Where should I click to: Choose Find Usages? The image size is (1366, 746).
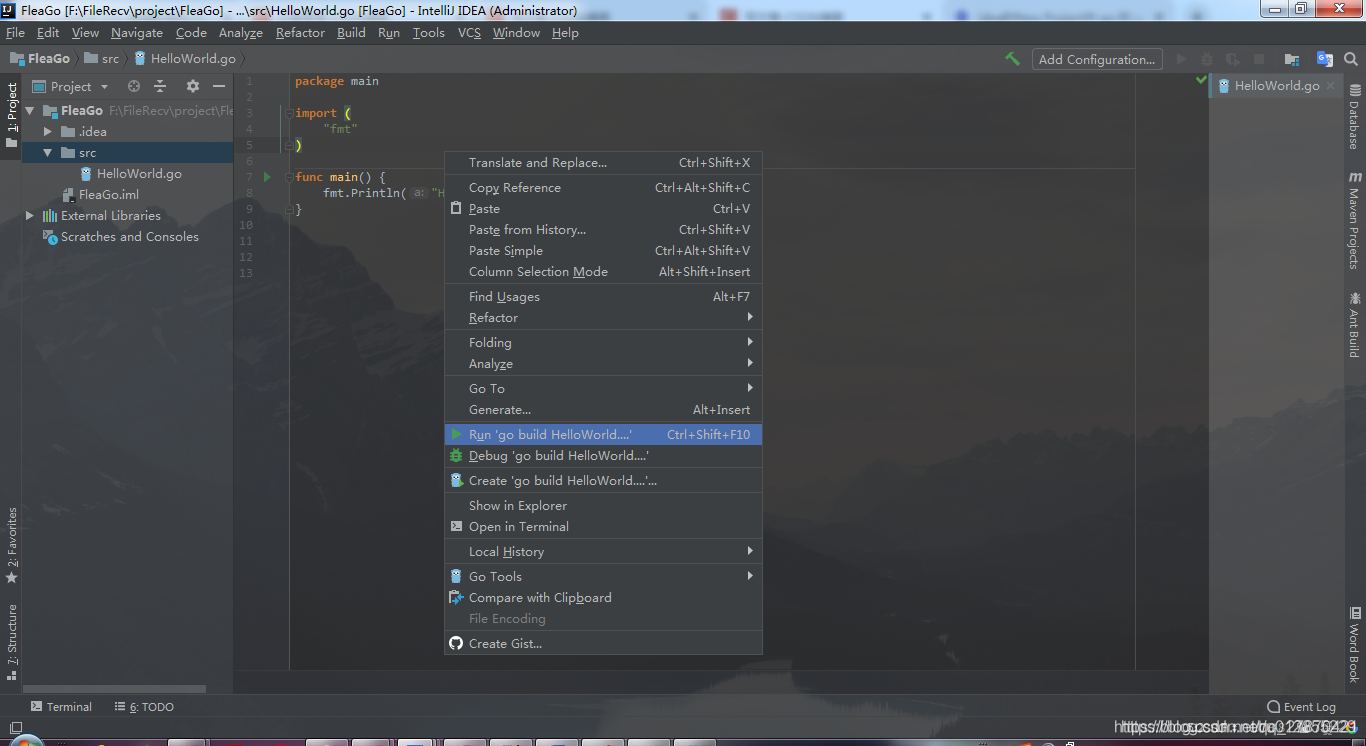[x=603, y=297]
